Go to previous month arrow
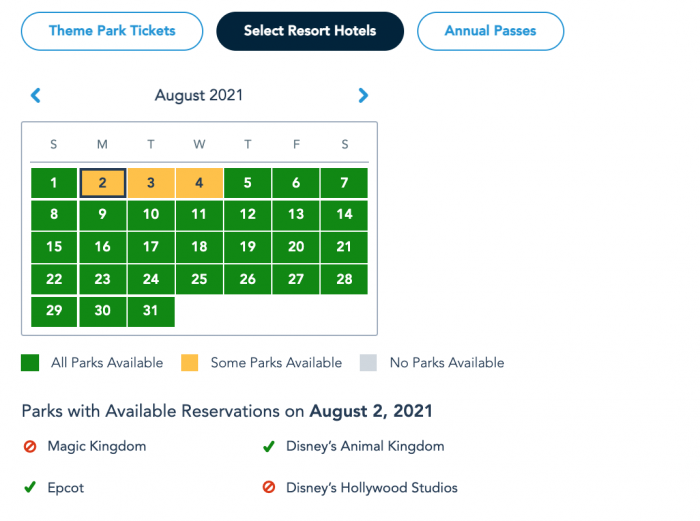Screen dimensions: 700x521 [x=36, y=96]
